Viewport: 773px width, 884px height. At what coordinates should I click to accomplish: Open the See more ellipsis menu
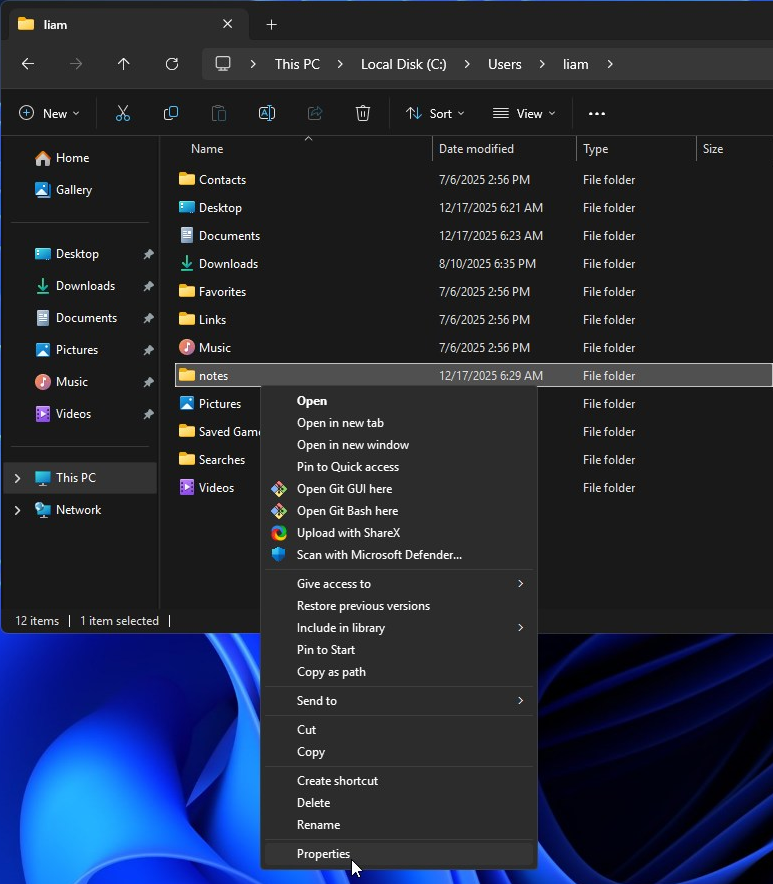coord(597,114)
